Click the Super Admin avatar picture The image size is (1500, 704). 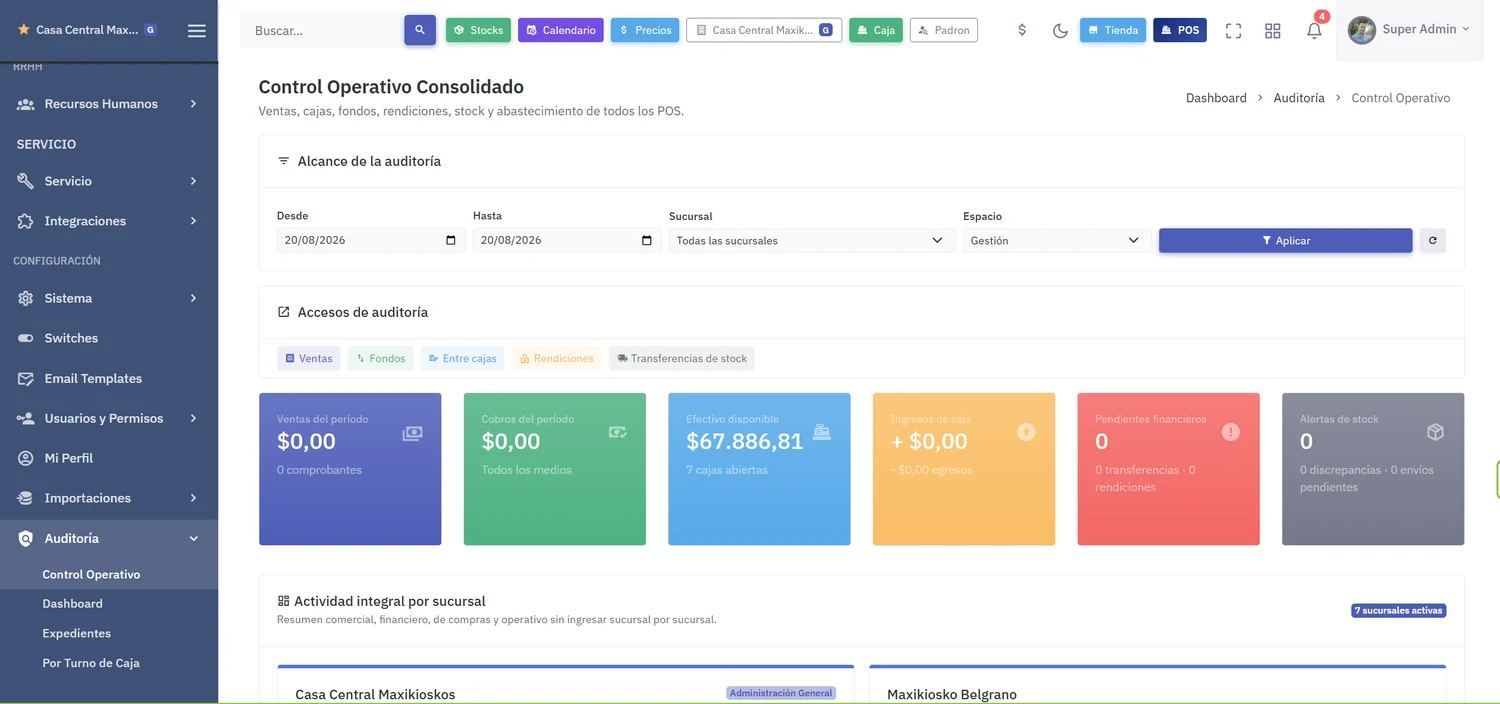click(1361, 30)
